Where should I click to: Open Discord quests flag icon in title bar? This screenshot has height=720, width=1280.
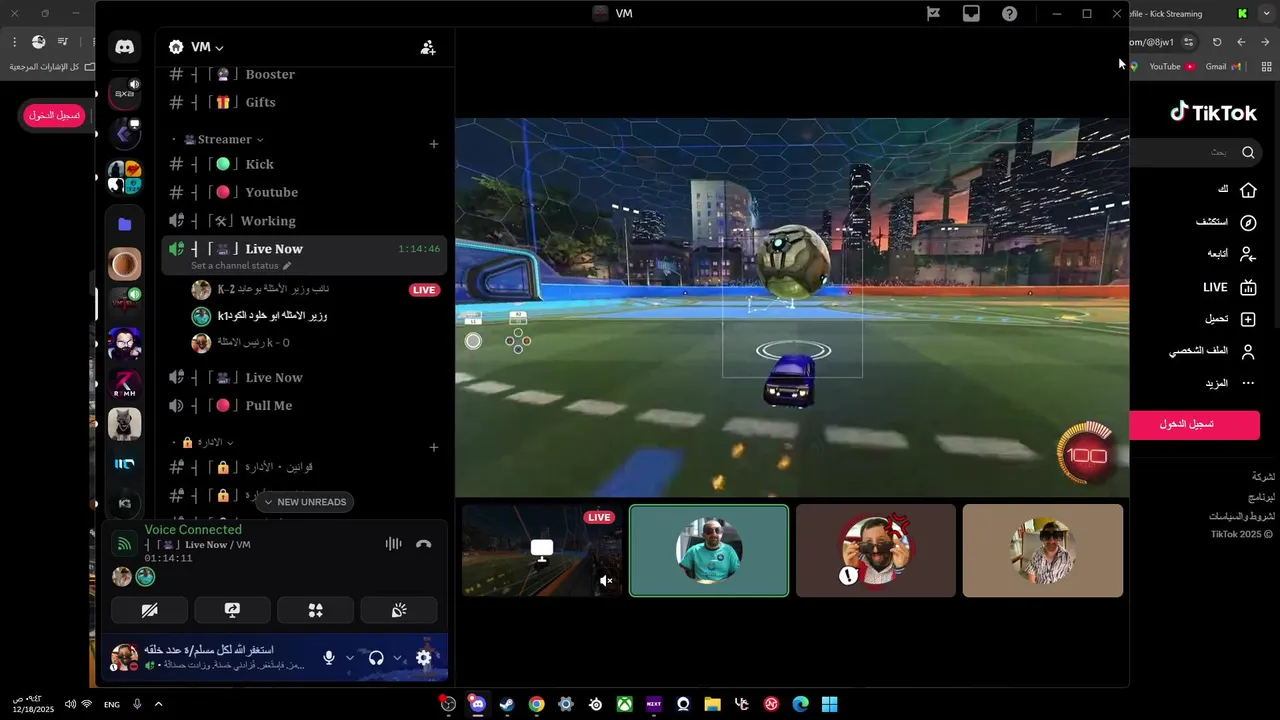coord(933,13)
